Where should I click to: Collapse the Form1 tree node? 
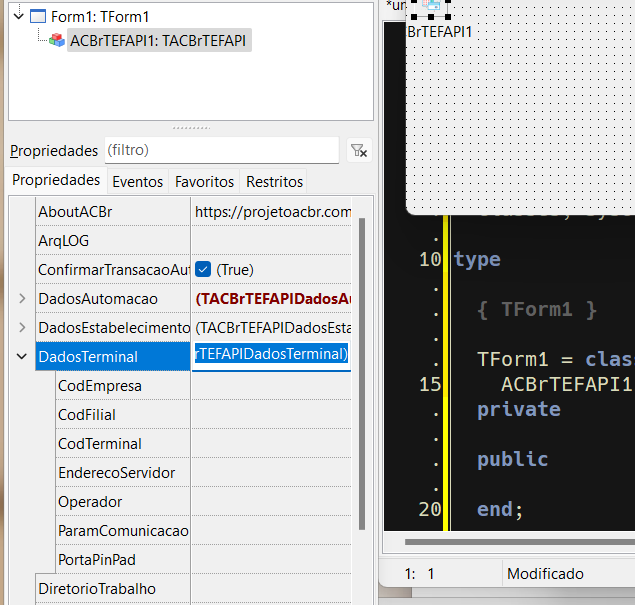point(18,16)
